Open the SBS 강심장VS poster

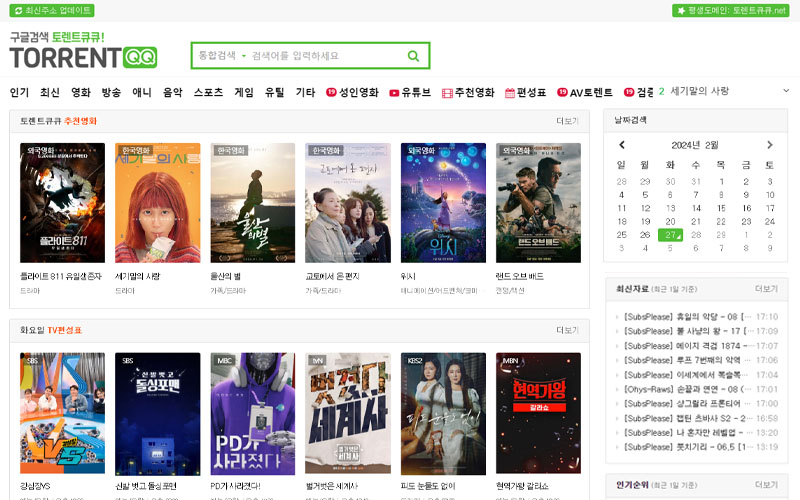pos(62,413)
